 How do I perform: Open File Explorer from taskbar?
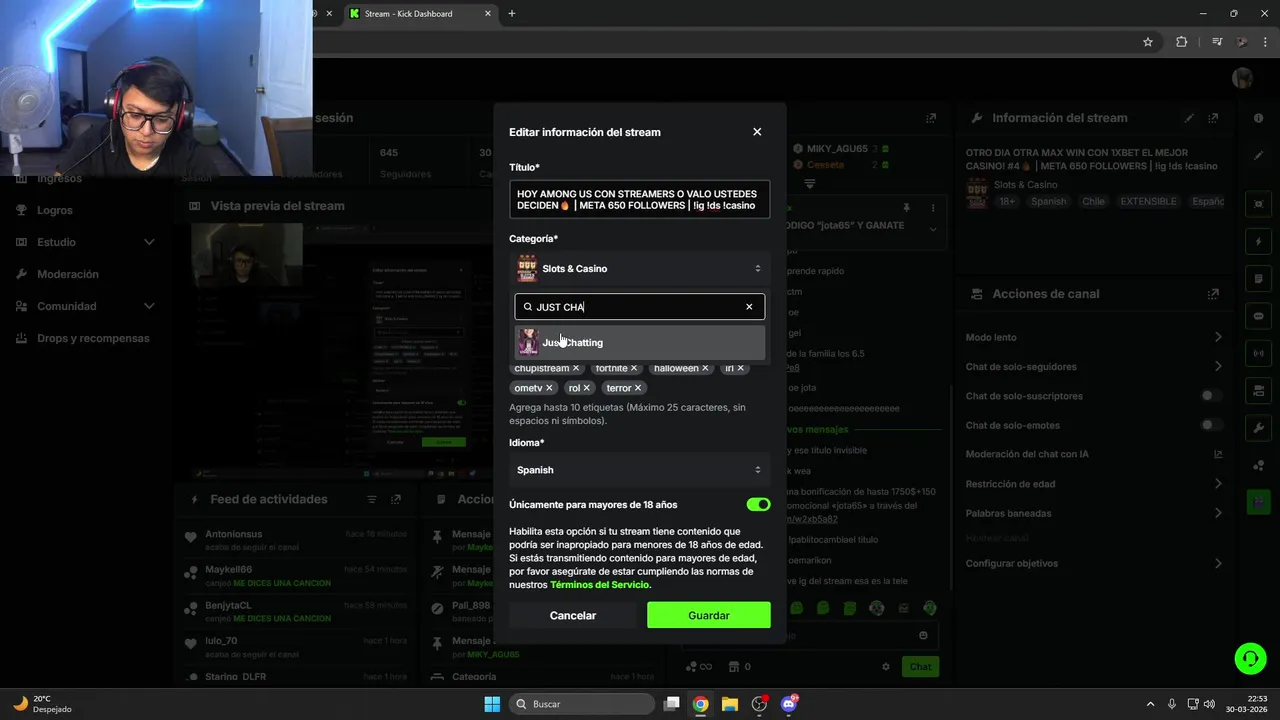coord(730,704)
